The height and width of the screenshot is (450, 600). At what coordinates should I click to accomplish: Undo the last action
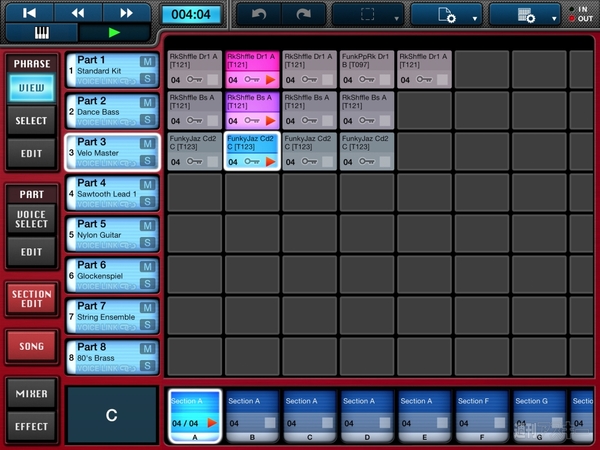(259, 15)
